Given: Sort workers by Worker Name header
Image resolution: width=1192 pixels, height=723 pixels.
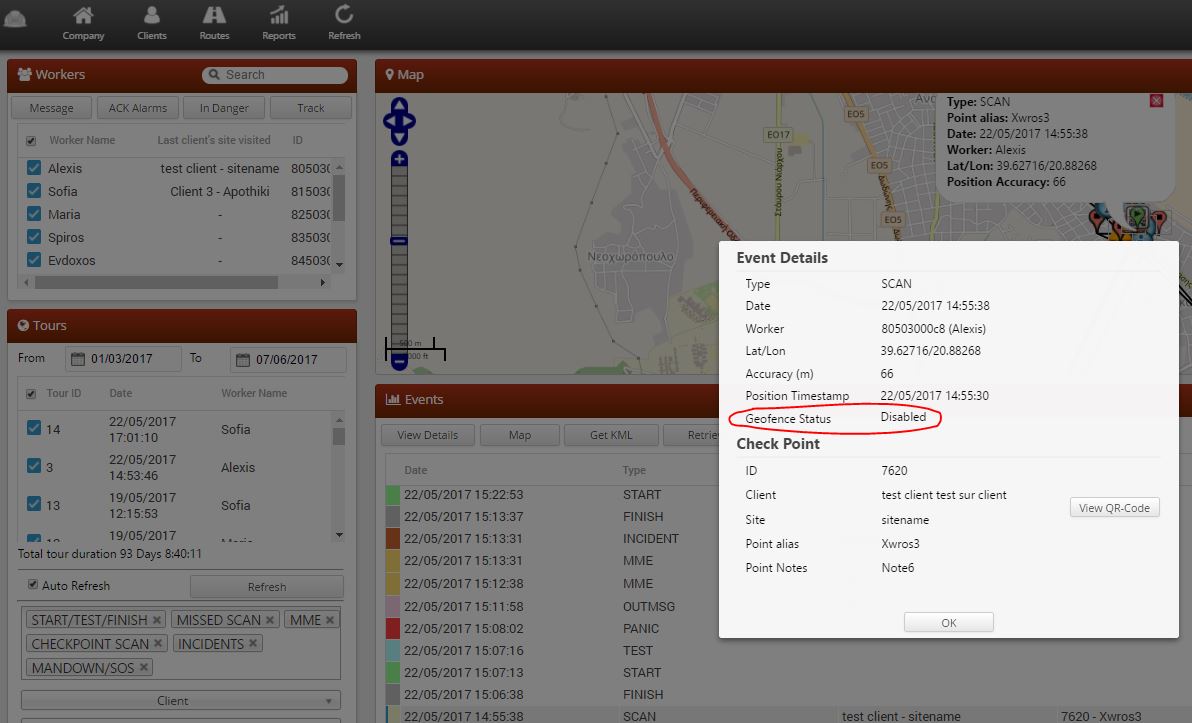Looking at the screenshot, I should click(x=82, y=141).
